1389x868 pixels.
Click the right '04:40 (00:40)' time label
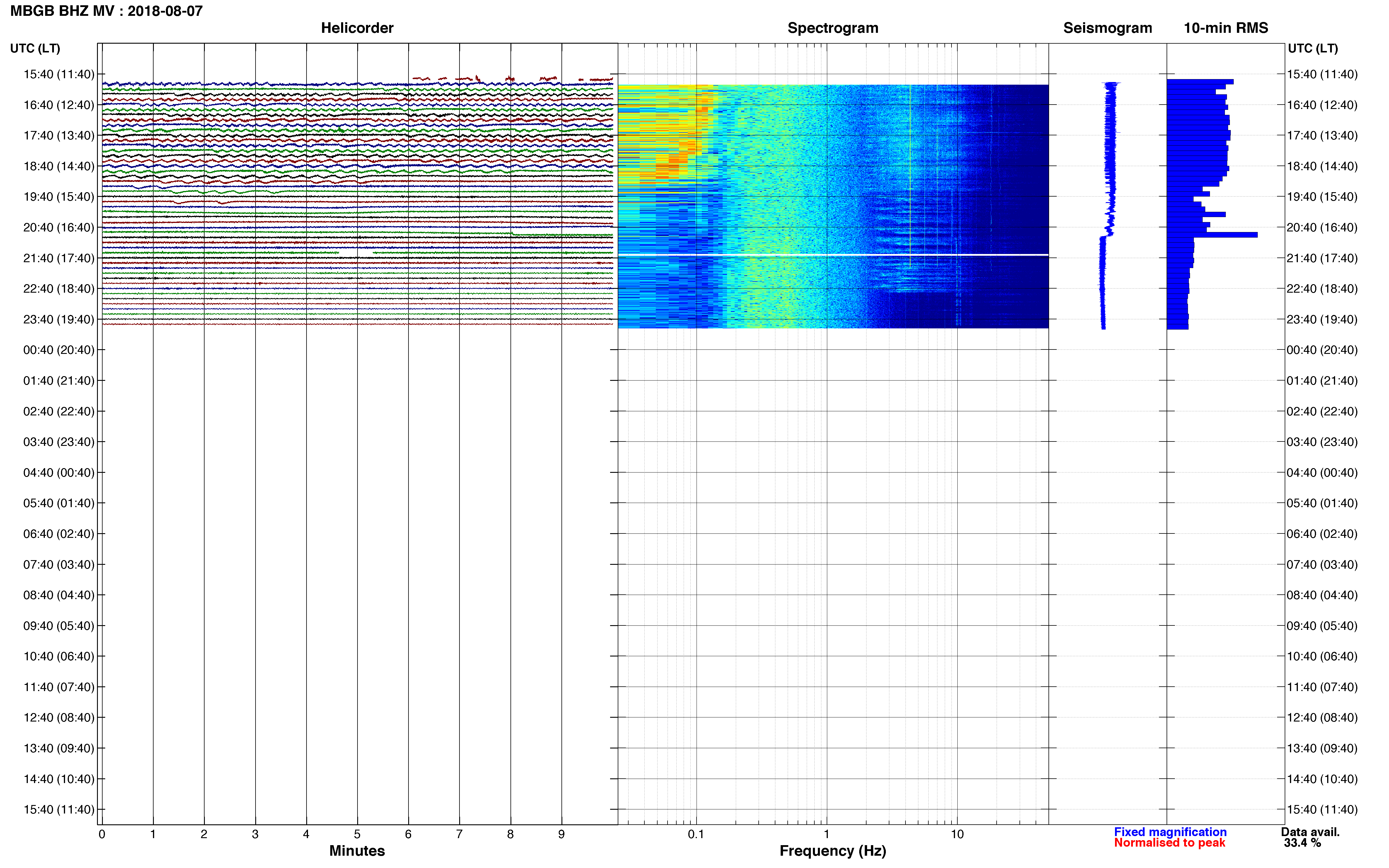(x=1322, y=473)
